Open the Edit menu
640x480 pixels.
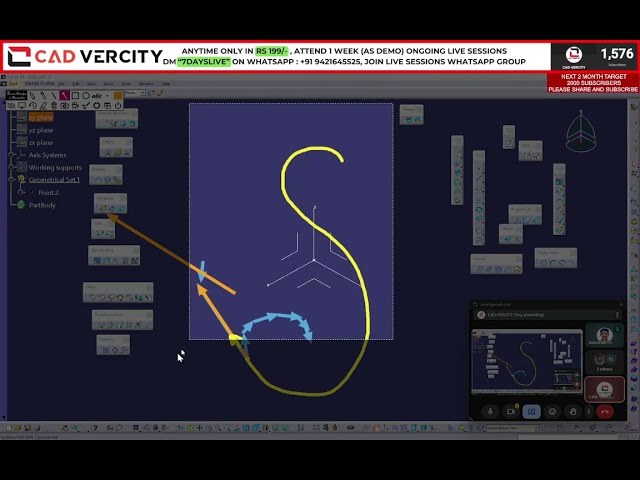click(76, 84)
